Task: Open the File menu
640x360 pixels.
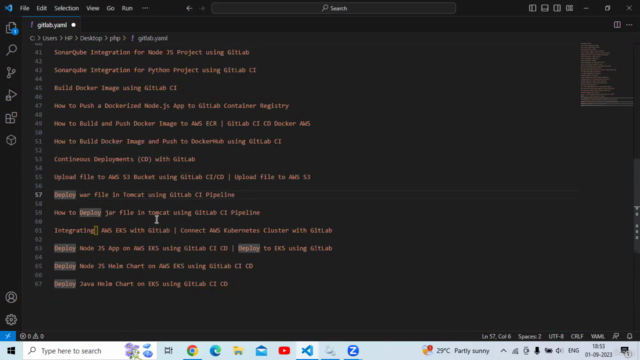Action: [x=24, y=8]
